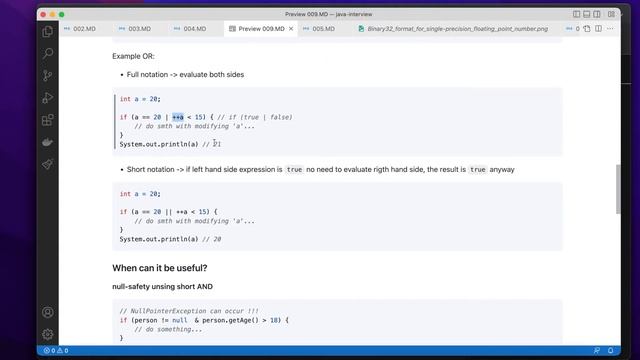Image resolution: width=640 pixels, height=360 pixels.
Task: Click '// do something...' comment line
Action: (x=168, y=329)
